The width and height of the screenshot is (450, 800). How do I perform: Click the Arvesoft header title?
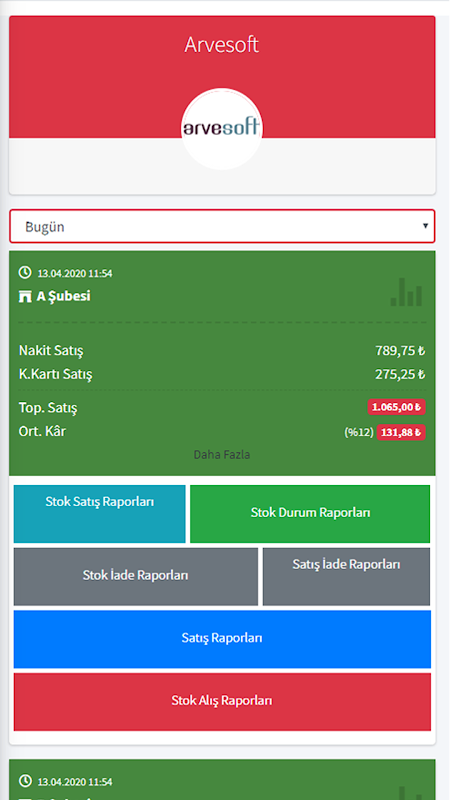click(222, 45)
